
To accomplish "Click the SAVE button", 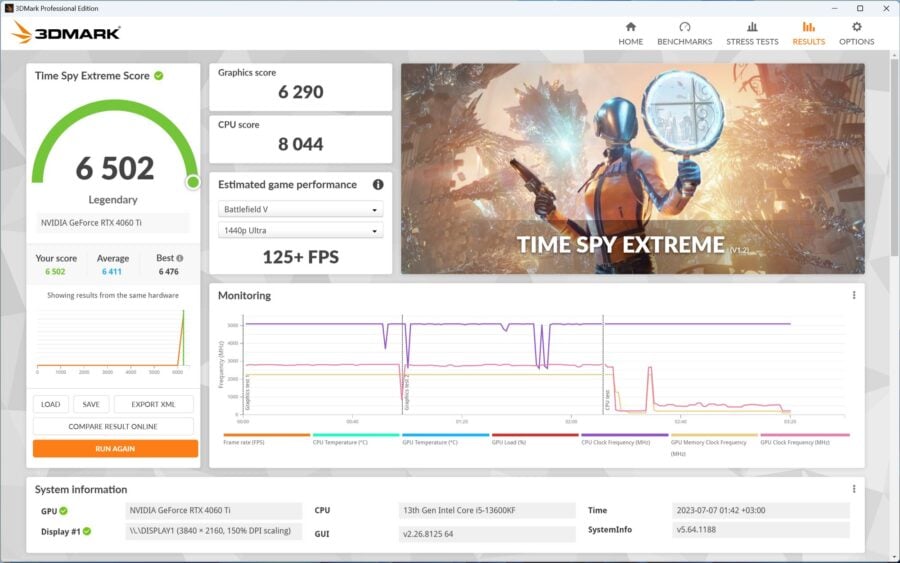I will 91,404.
